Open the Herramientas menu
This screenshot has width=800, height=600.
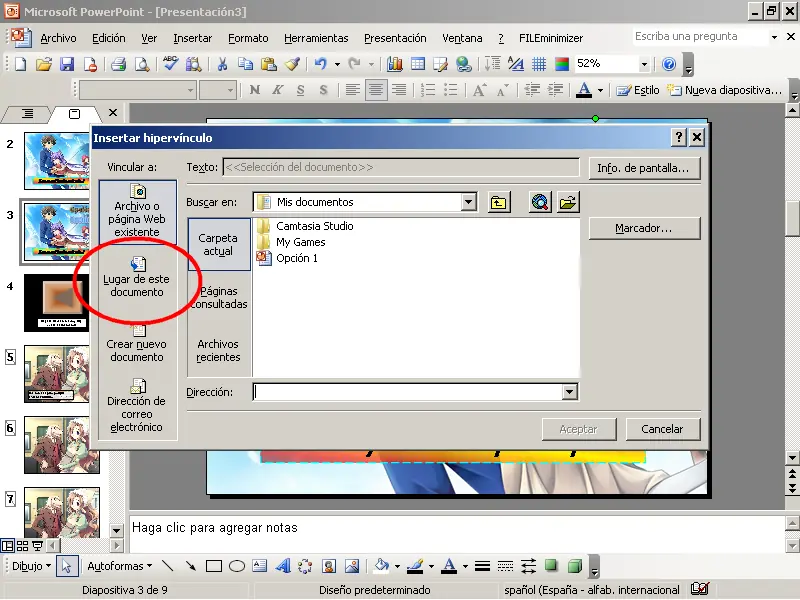pyautogui.click(x=316, y=38)
